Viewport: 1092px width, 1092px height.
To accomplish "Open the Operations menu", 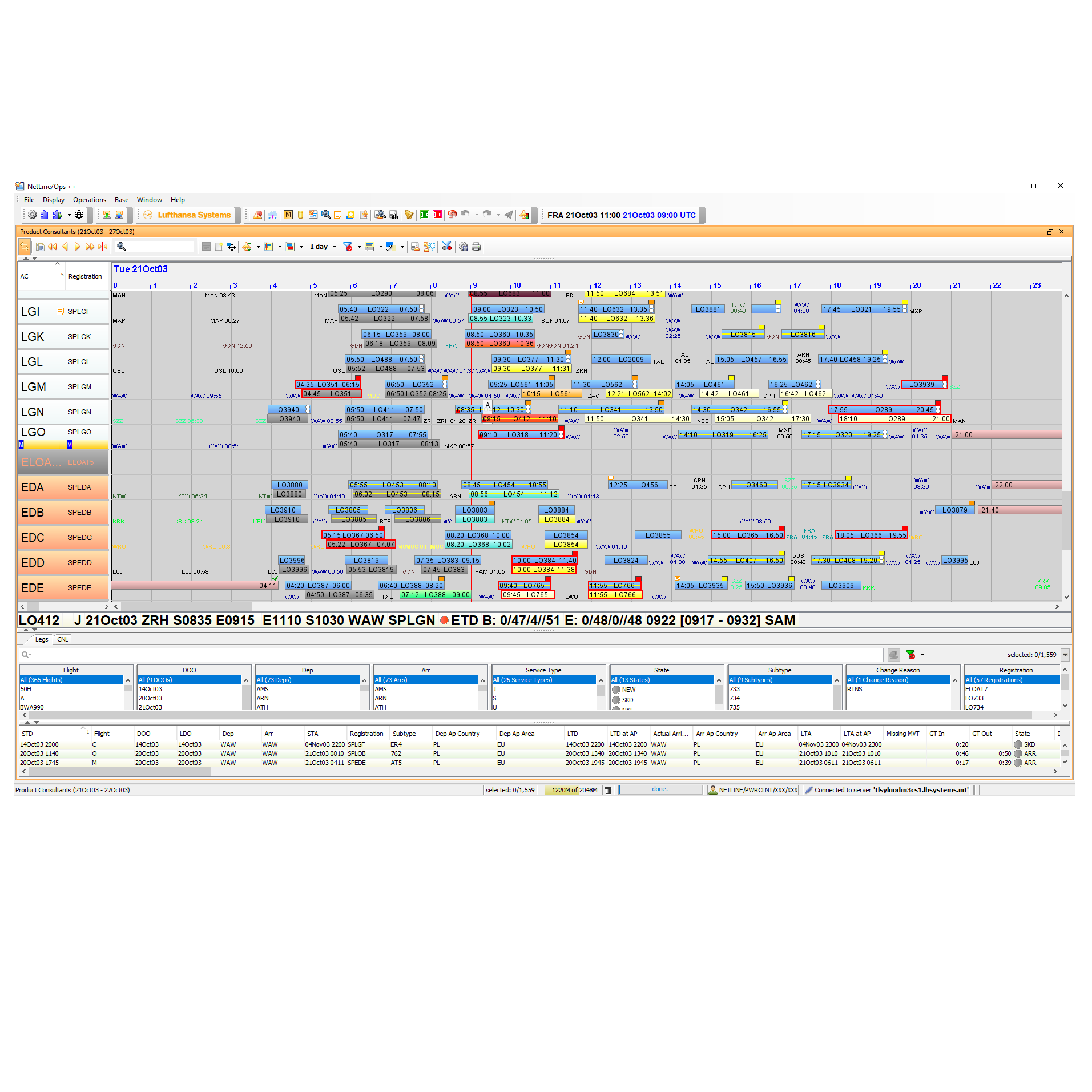I will pyautogui.click(x=90, y=200).
